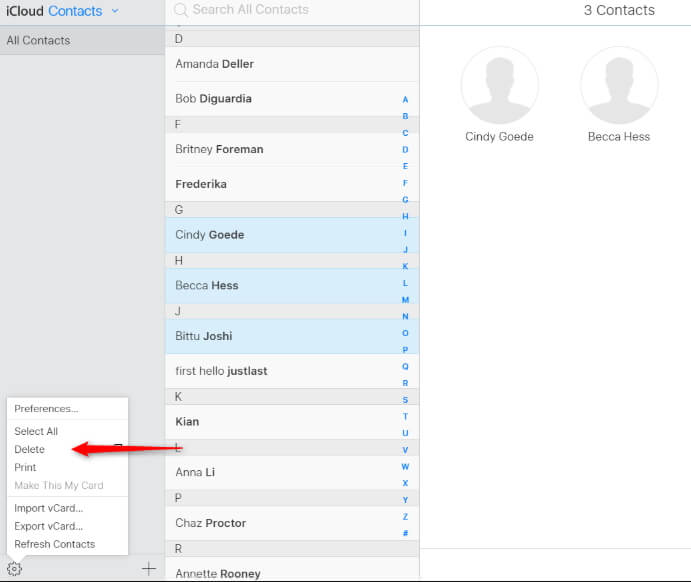Screen dimensions: 691x582
Task: Click the 3 Contacts header text
Action: click(x=619, y=10)
